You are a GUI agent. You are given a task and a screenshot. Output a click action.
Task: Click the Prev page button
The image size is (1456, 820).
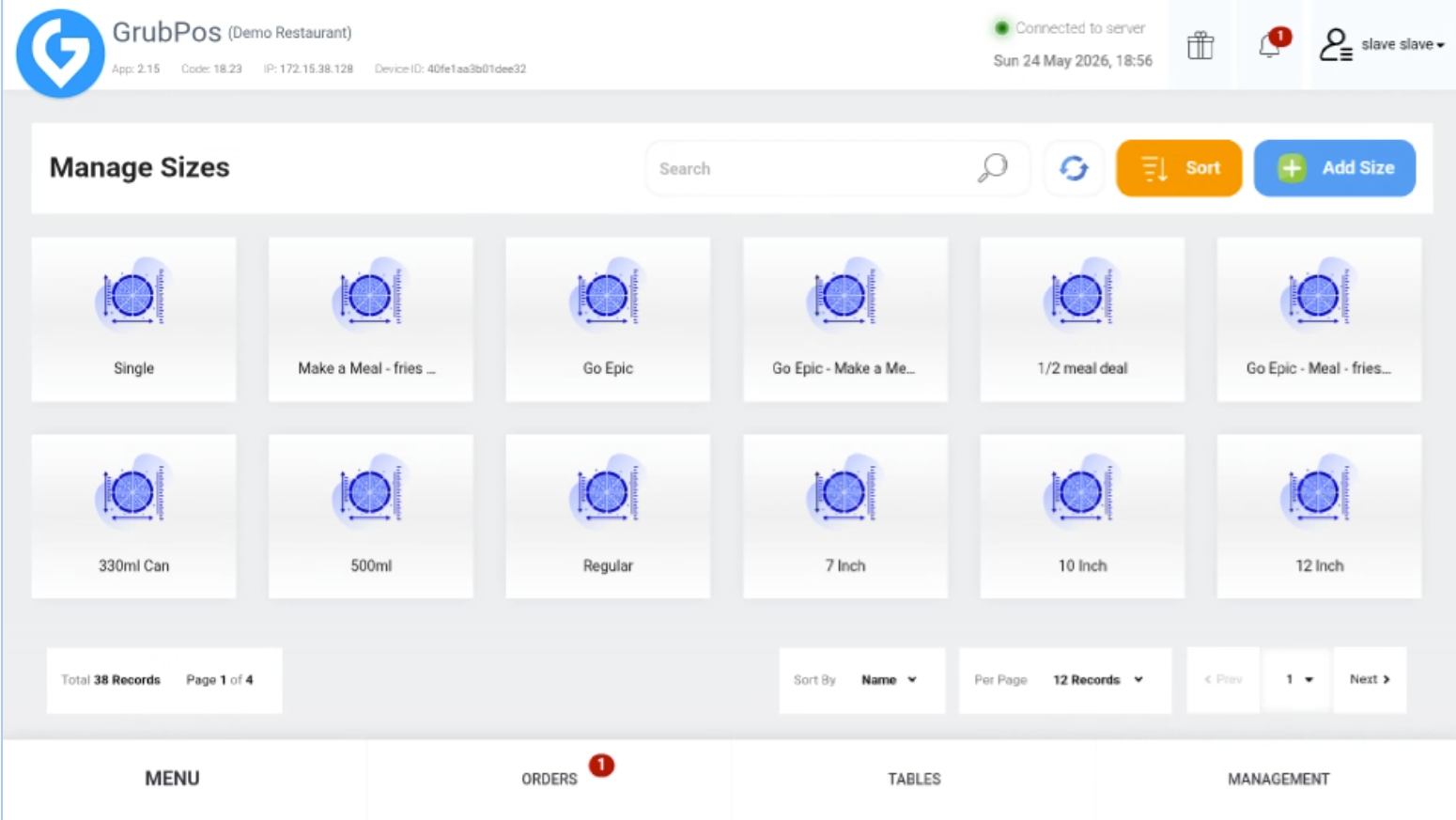click(x=1223, y=679)
